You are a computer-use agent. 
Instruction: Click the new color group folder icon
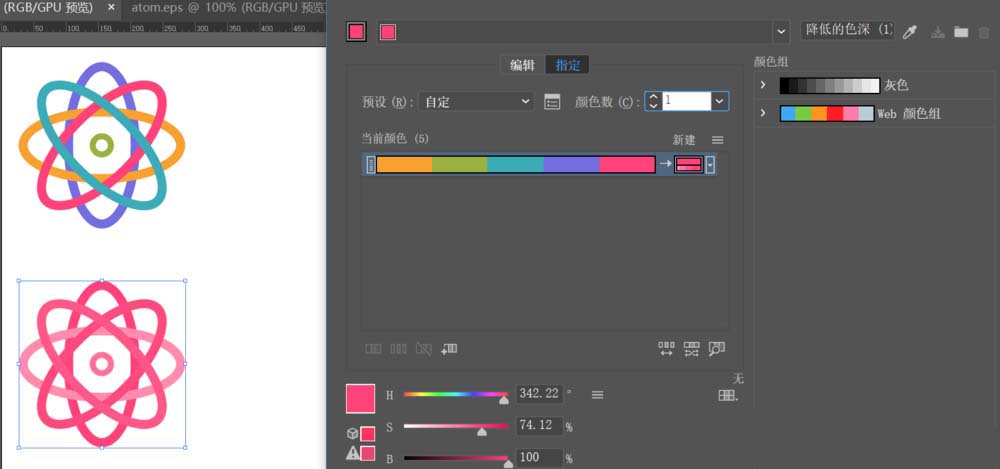[961, 32]
